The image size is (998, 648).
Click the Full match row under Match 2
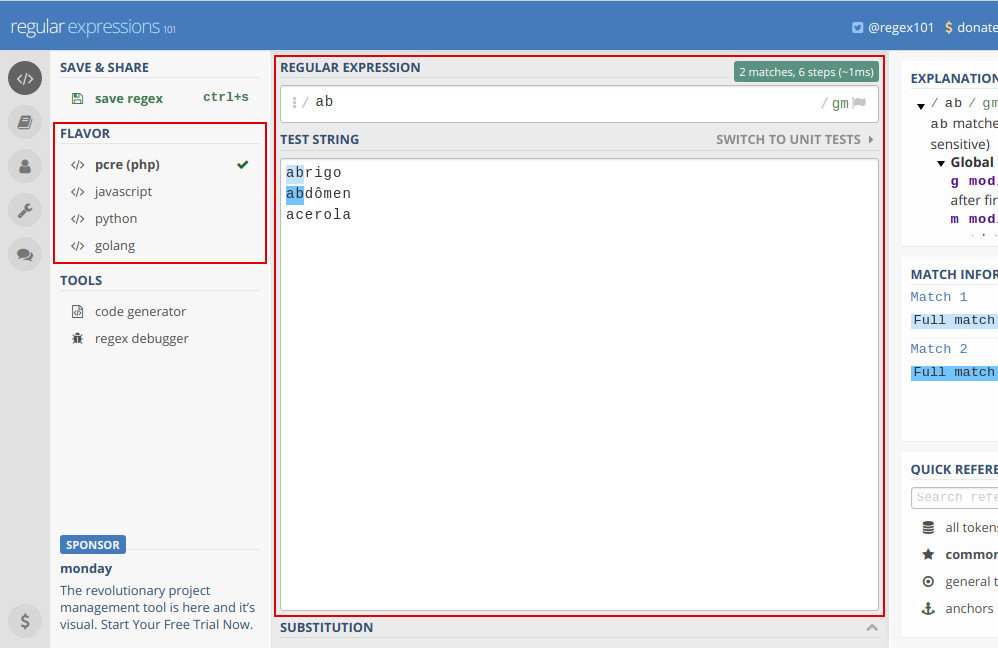click(954, 372)
